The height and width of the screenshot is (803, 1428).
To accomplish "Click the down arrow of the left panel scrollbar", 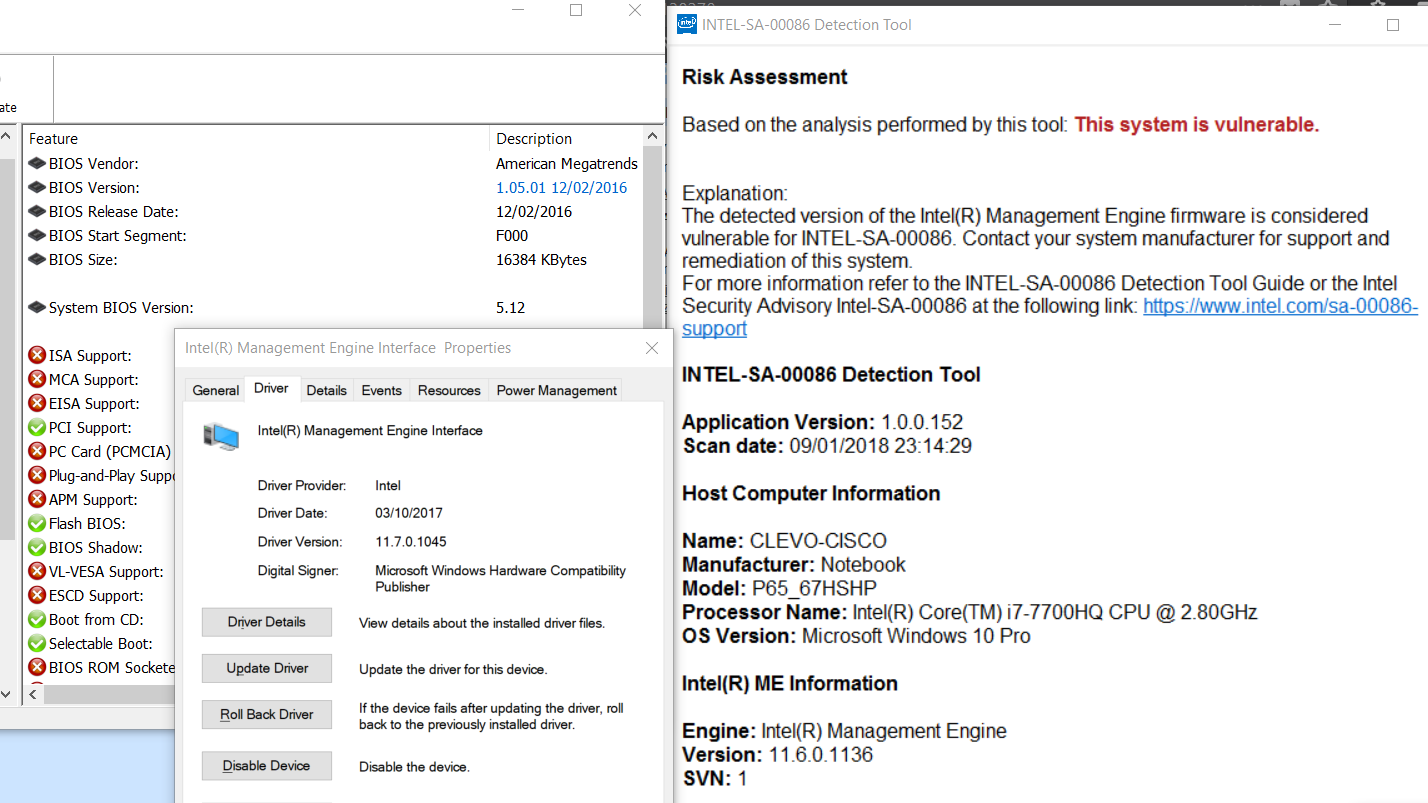I will [x=5, y=694].
